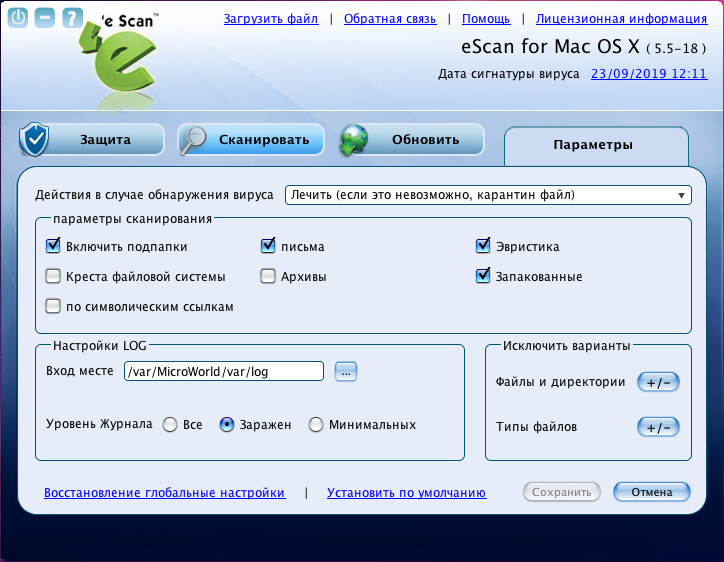
Task: Click the Настройки LOG group label
Action: tap(100, 345)
